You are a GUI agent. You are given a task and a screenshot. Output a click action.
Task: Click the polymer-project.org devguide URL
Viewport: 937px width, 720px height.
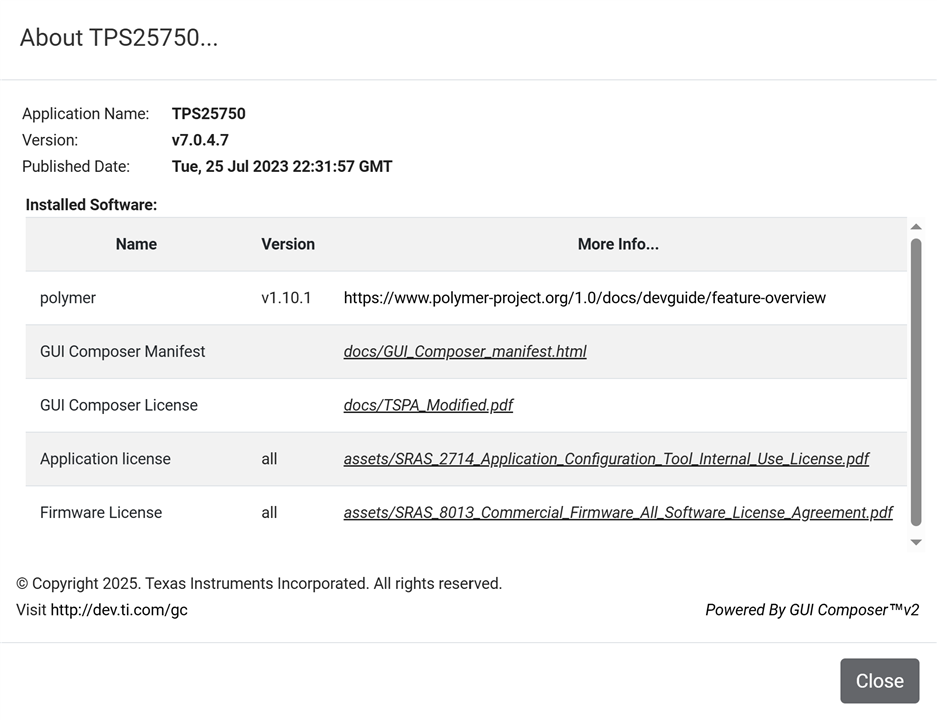[584, 298]
